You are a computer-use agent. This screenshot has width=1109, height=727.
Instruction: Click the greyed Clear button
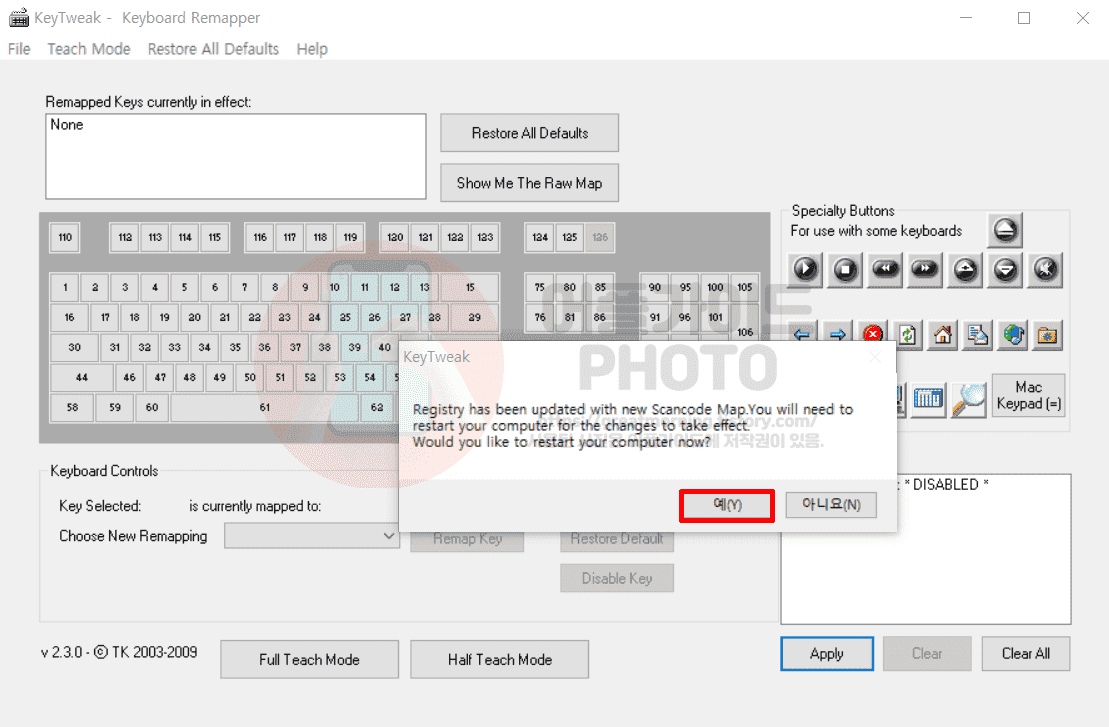point(927,653)
